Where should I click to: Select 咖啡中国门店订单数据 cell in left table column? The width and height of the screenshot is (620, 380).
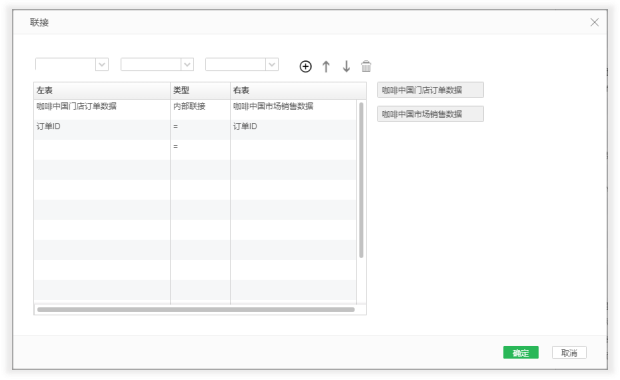pyautogui.click(x=102, y=110)
